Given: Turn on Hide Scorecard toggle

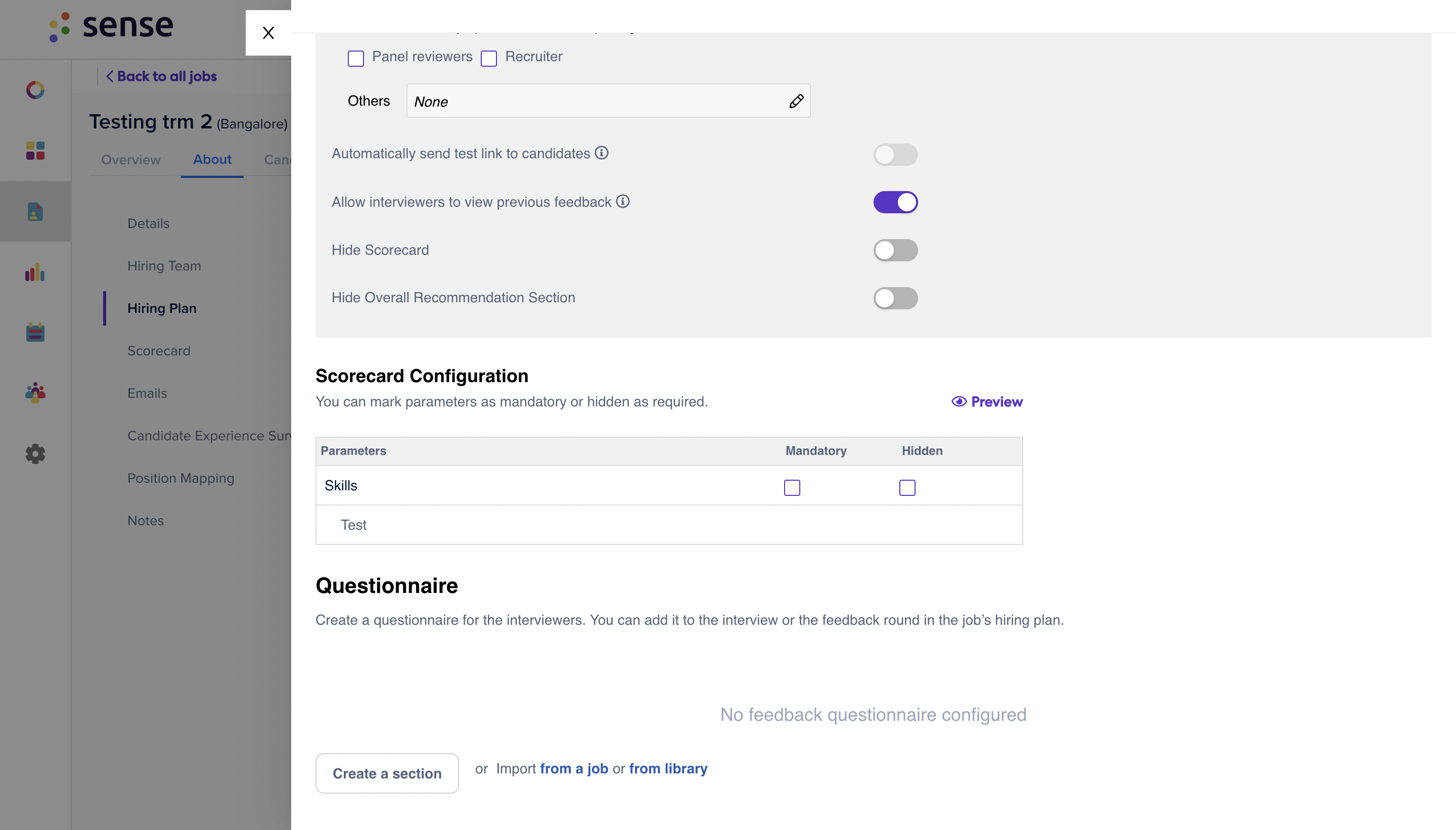Looking at the screenshot, I should pyautogui.click(x=895, y=250).
